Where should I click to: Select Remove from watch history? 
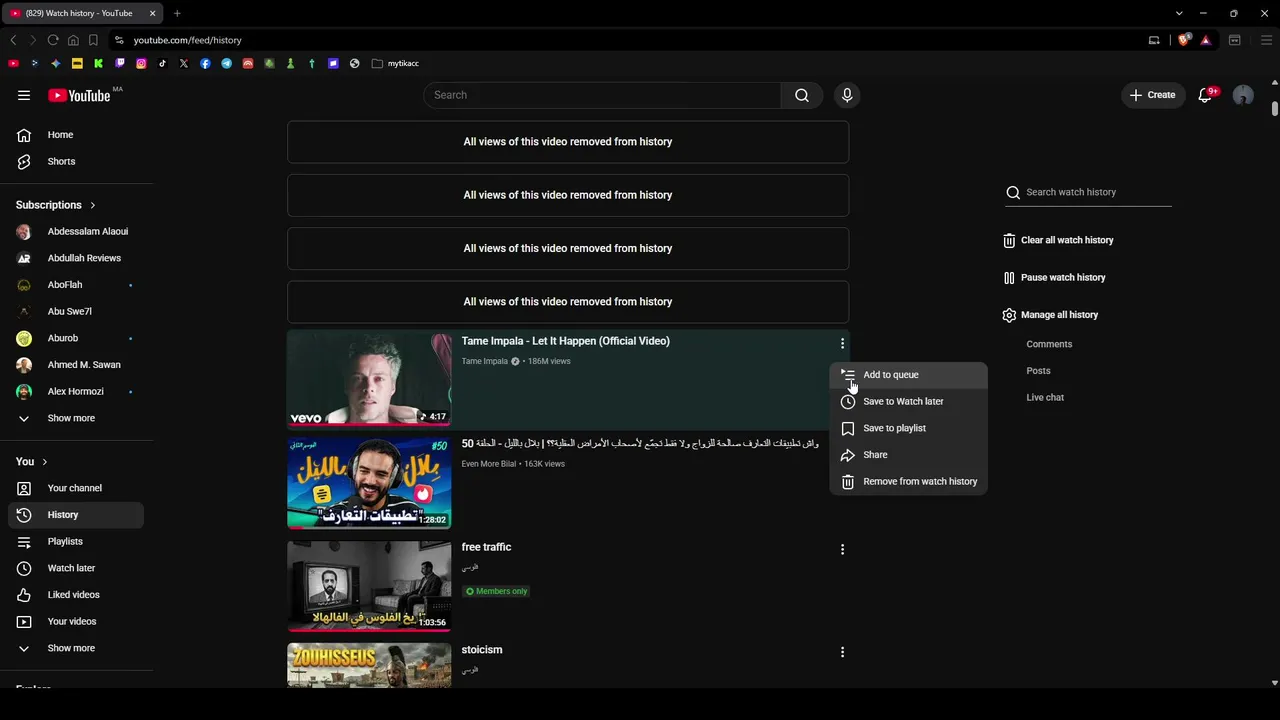[909, 481]
